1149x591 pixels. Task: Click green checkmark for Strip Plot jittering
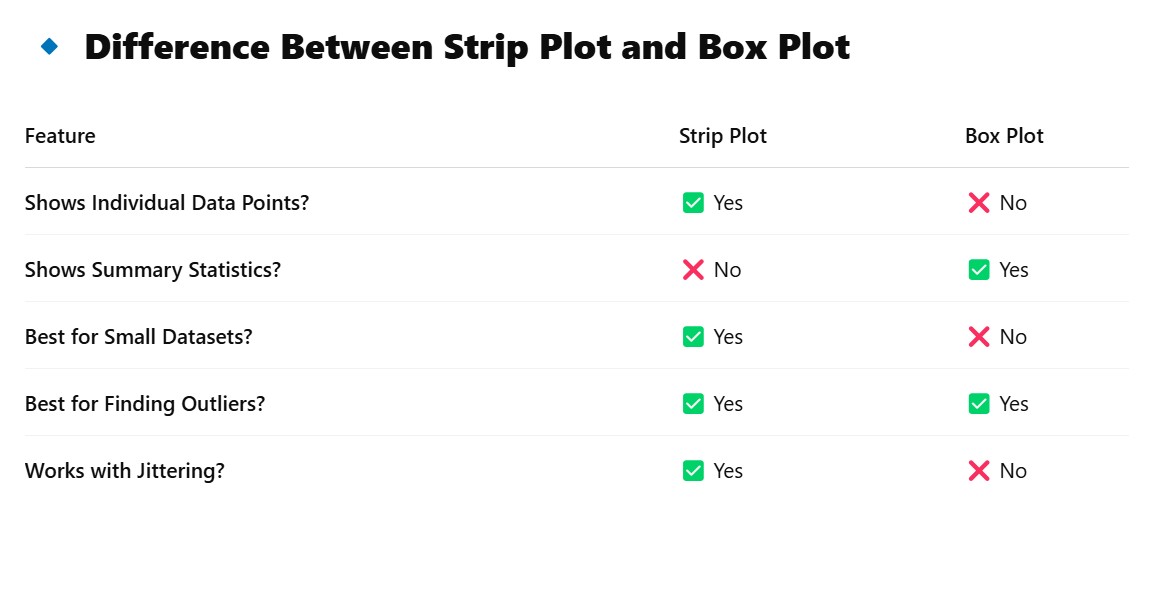point(693,471)
